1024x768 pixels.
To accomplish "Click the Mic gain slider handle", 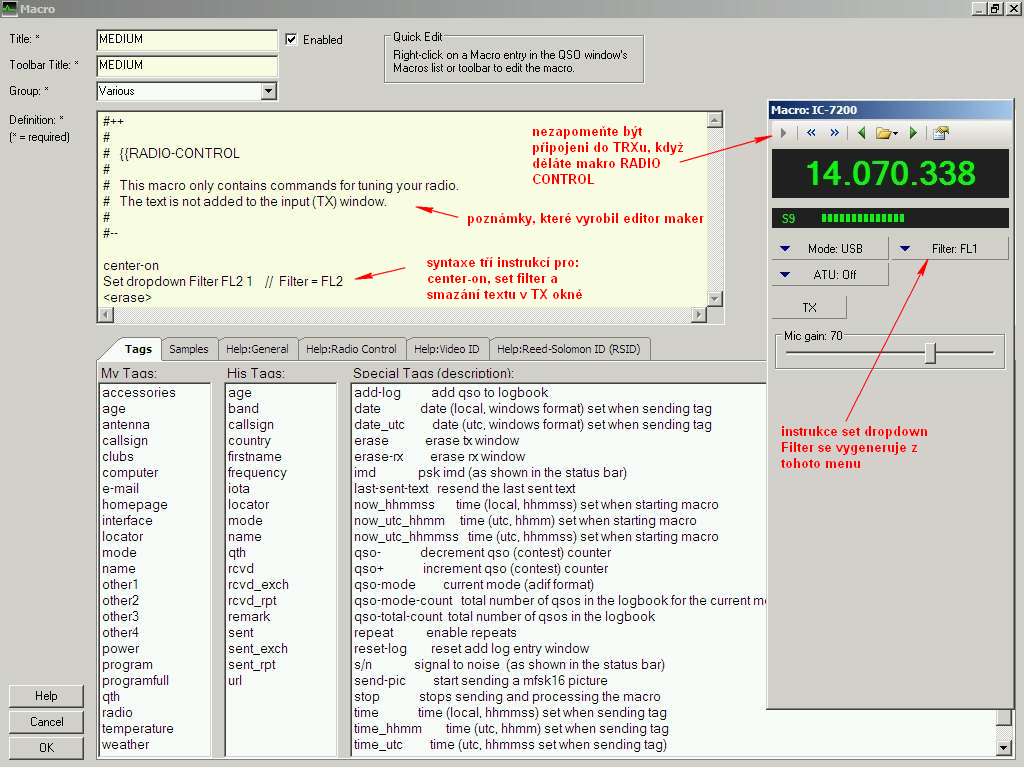I will 930,353.
